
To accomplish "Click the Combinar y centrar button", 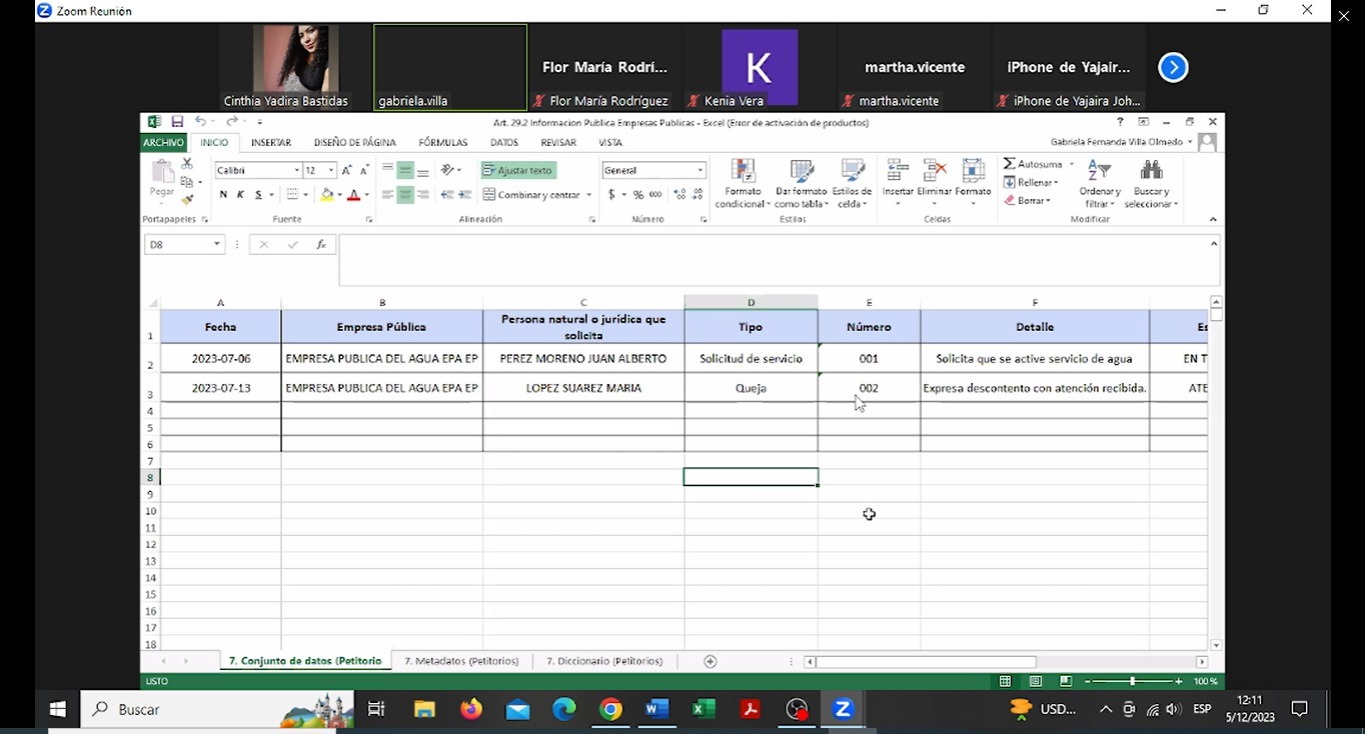I will [531, 195].
